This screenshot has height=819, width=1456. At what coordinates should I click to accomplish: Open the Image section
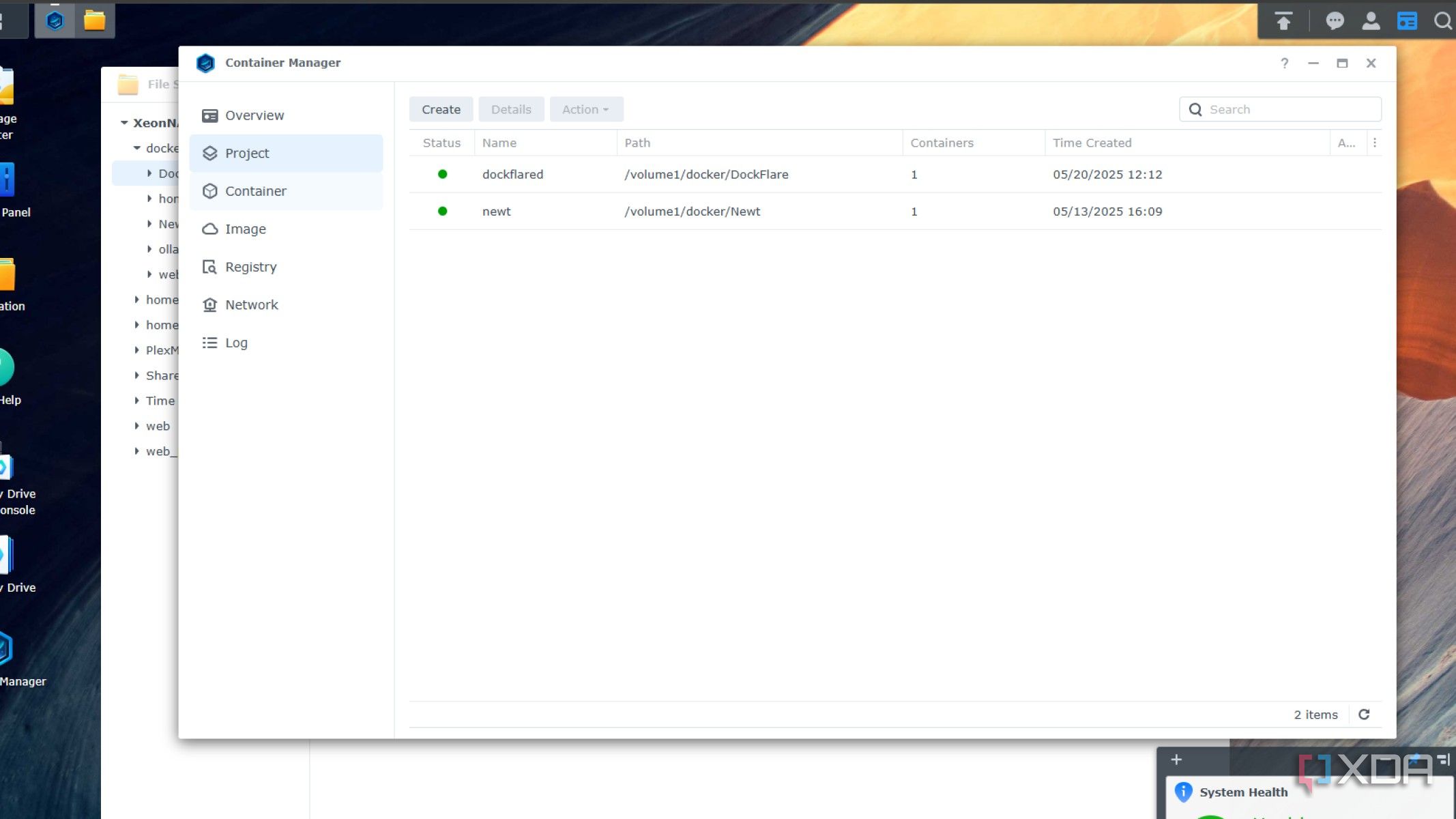pos(286,229)
